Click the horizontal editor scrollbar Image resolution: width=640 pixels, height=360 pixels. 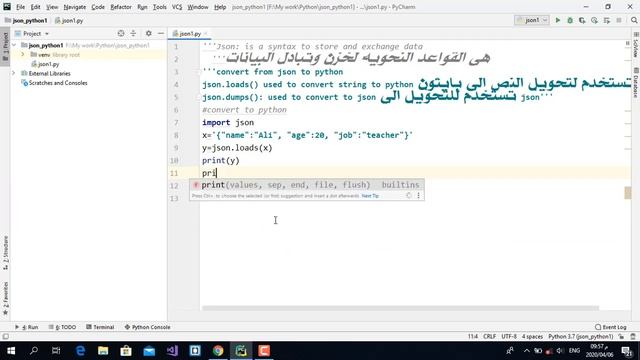point(400,308)
